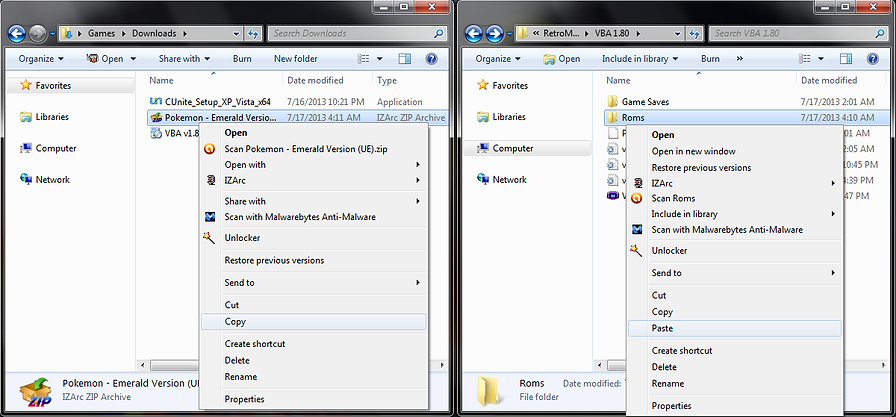
Task: Open Share with dropdown in Downloads toolbar
Action: click(184, 59)
